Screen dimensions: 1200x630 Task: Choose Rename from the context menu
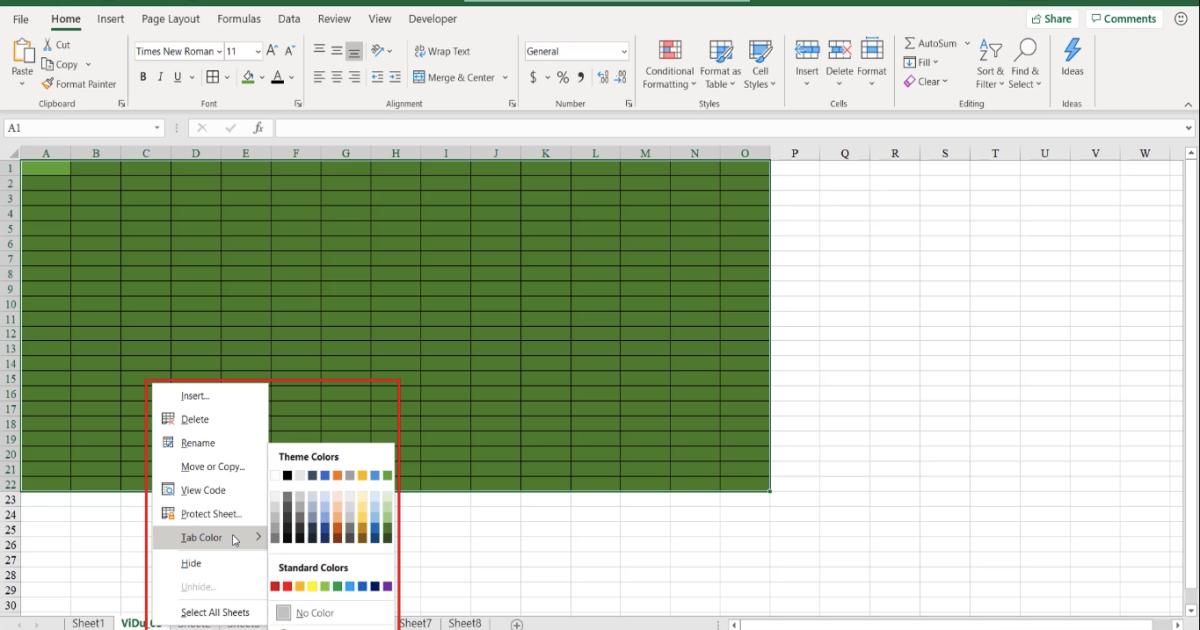point(196,442)
